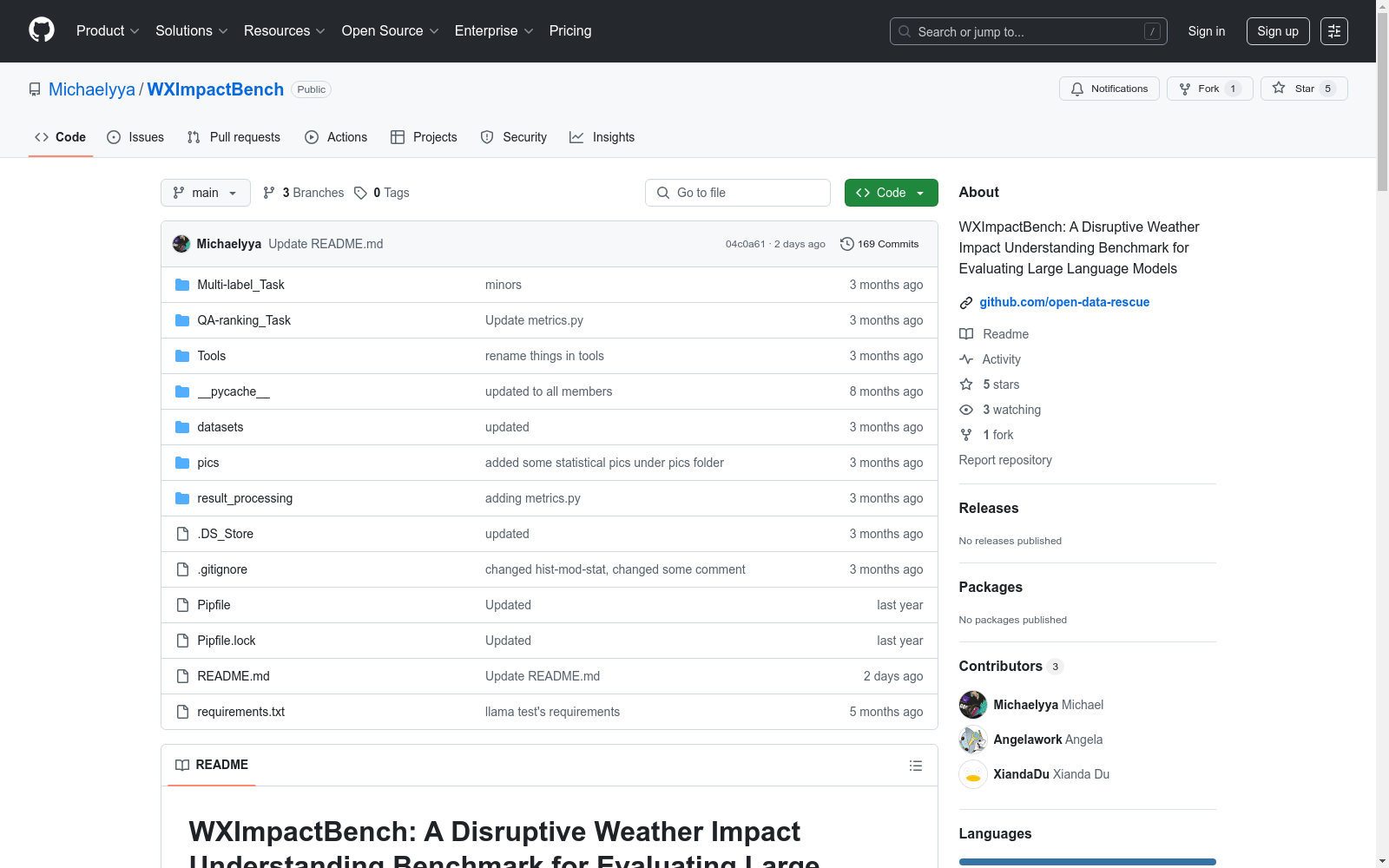Star the WXImpactBench repository
The image size is (1389, 868).
click(x=1303, y=89)
